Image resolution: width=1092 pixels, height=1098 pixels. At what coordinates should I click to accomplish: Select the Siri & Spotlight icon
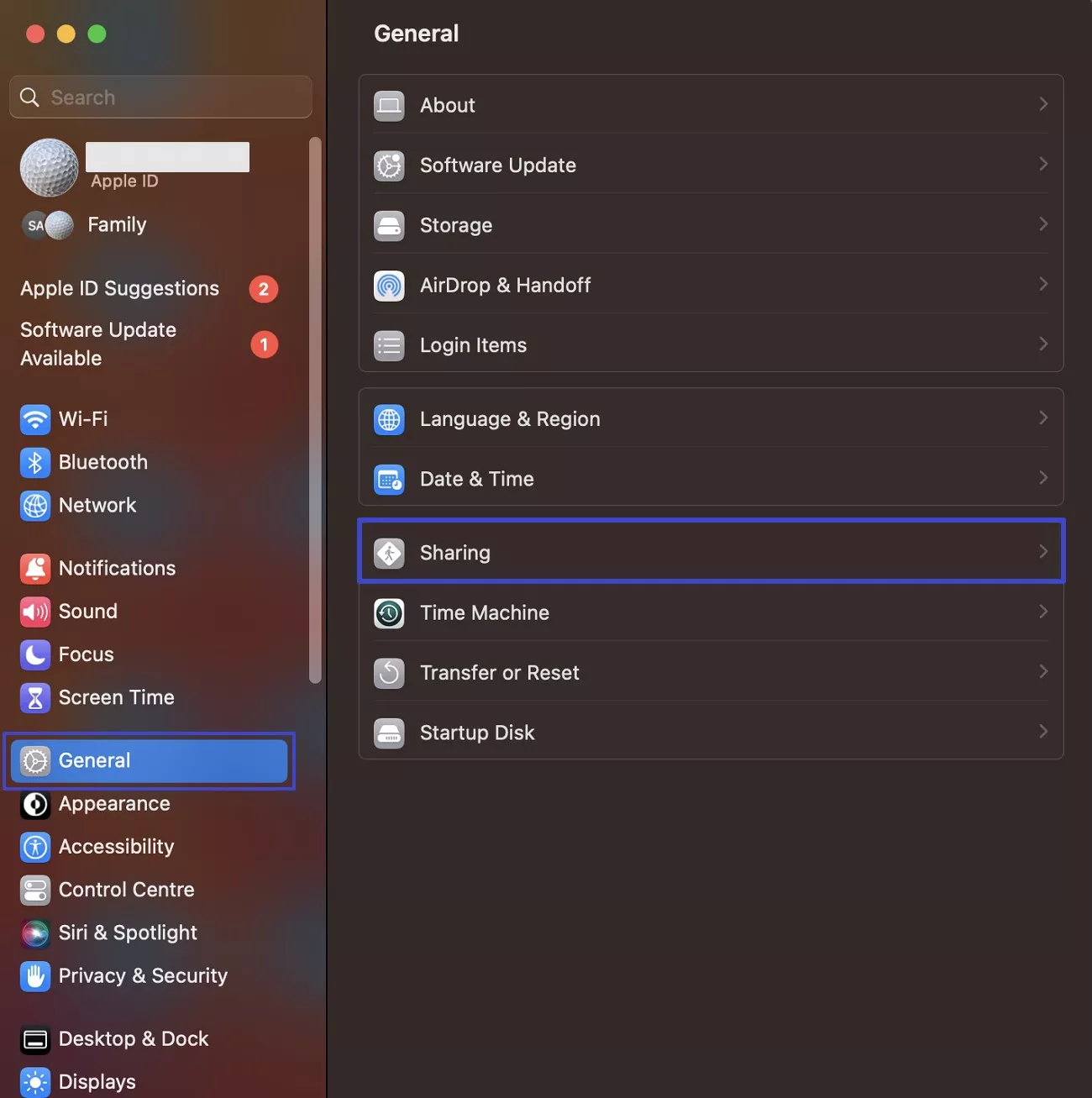tap(34, 933)
